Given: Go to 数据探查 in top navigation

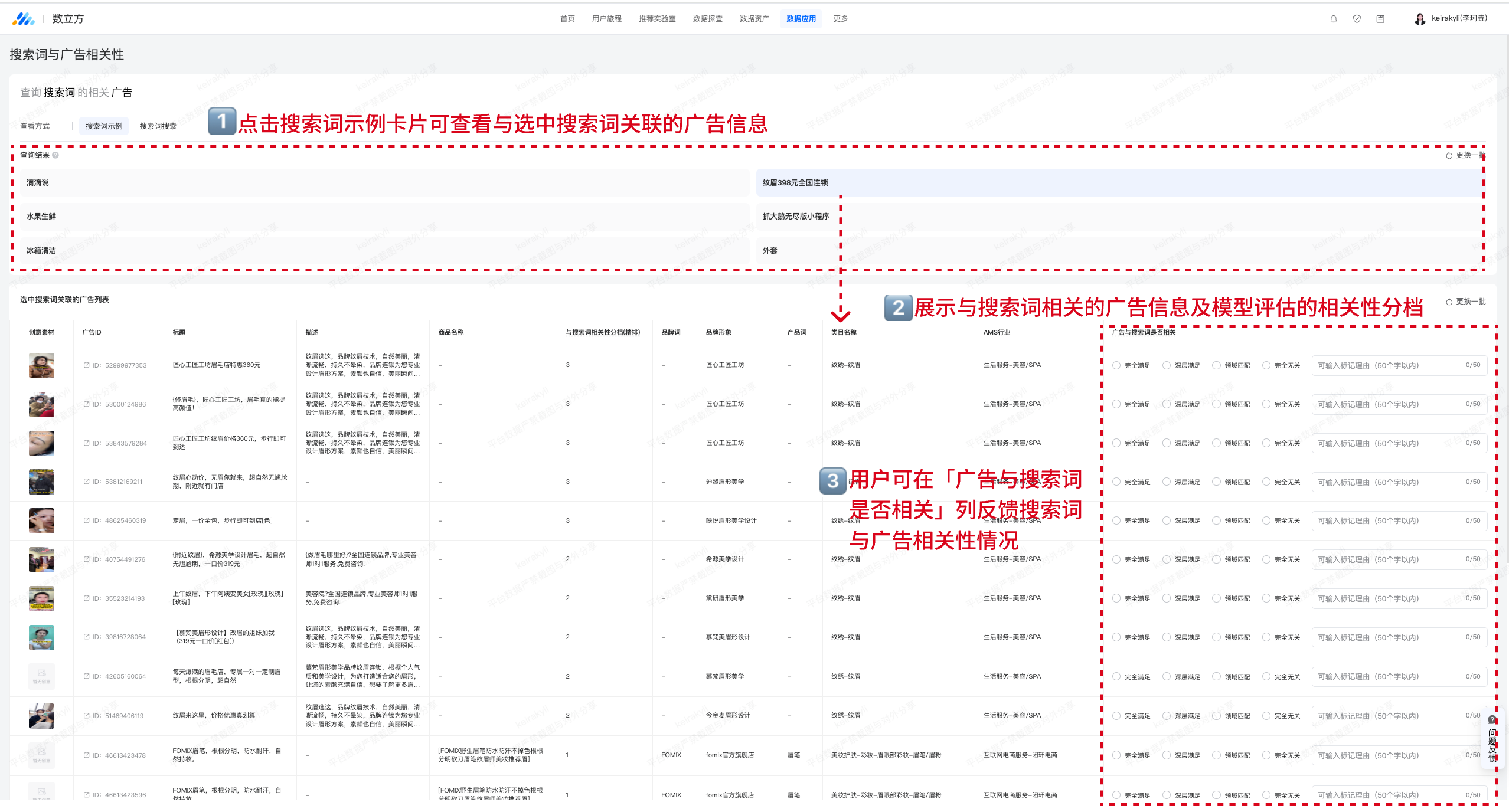Looking at the screenshot, I should pos(707,19).
